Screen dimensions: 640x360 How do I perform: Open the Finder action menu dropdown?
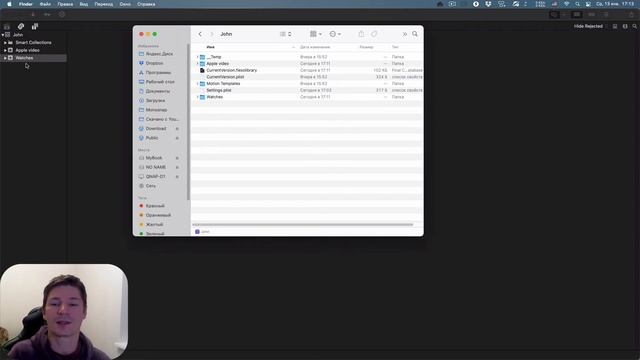coord(335,34)
